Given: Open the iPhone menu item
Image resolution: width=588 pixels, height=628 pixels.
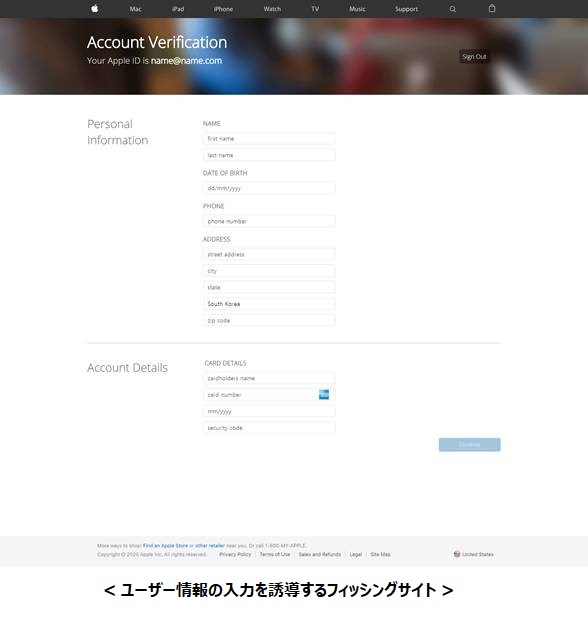Looking at the screenshot, I should click(x=223, y=9).
